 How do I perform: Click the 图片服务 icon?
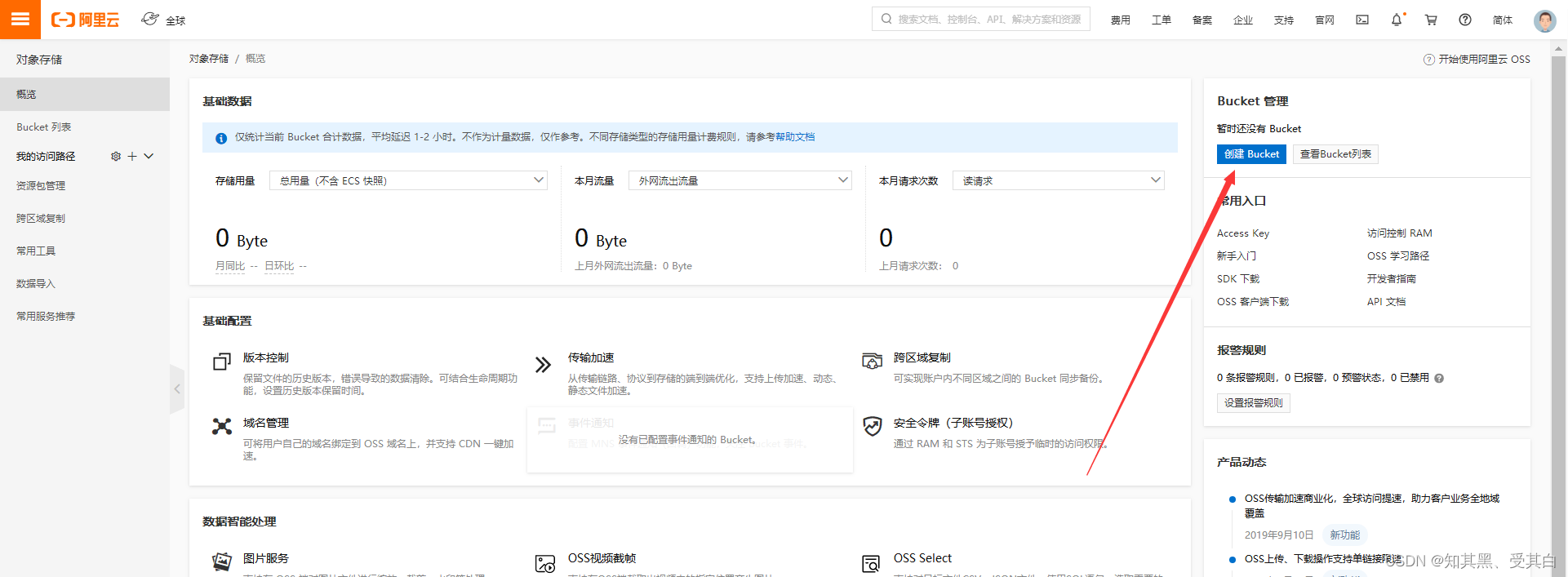point(222,562)
